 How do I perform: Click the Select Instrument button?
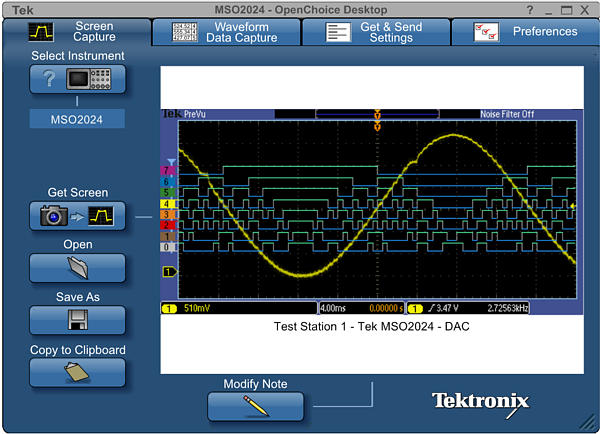click(x=77, y=81)
